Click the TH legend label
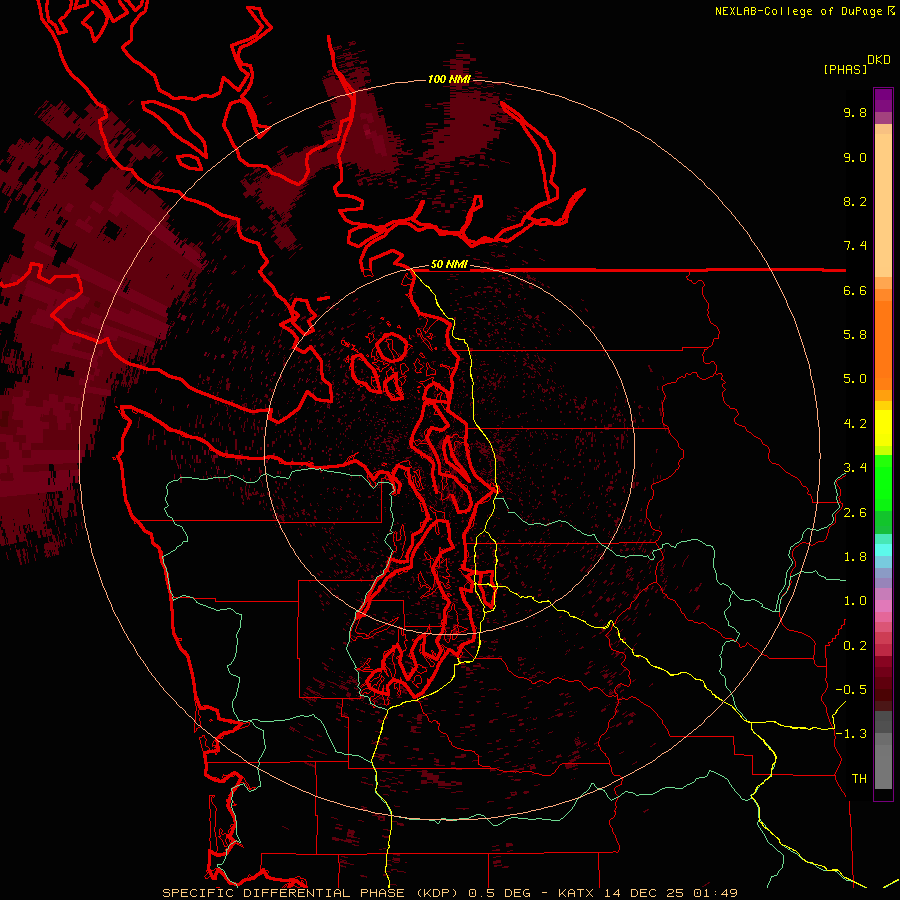This screenshot has height=900, width=900. tap(859, 779)
